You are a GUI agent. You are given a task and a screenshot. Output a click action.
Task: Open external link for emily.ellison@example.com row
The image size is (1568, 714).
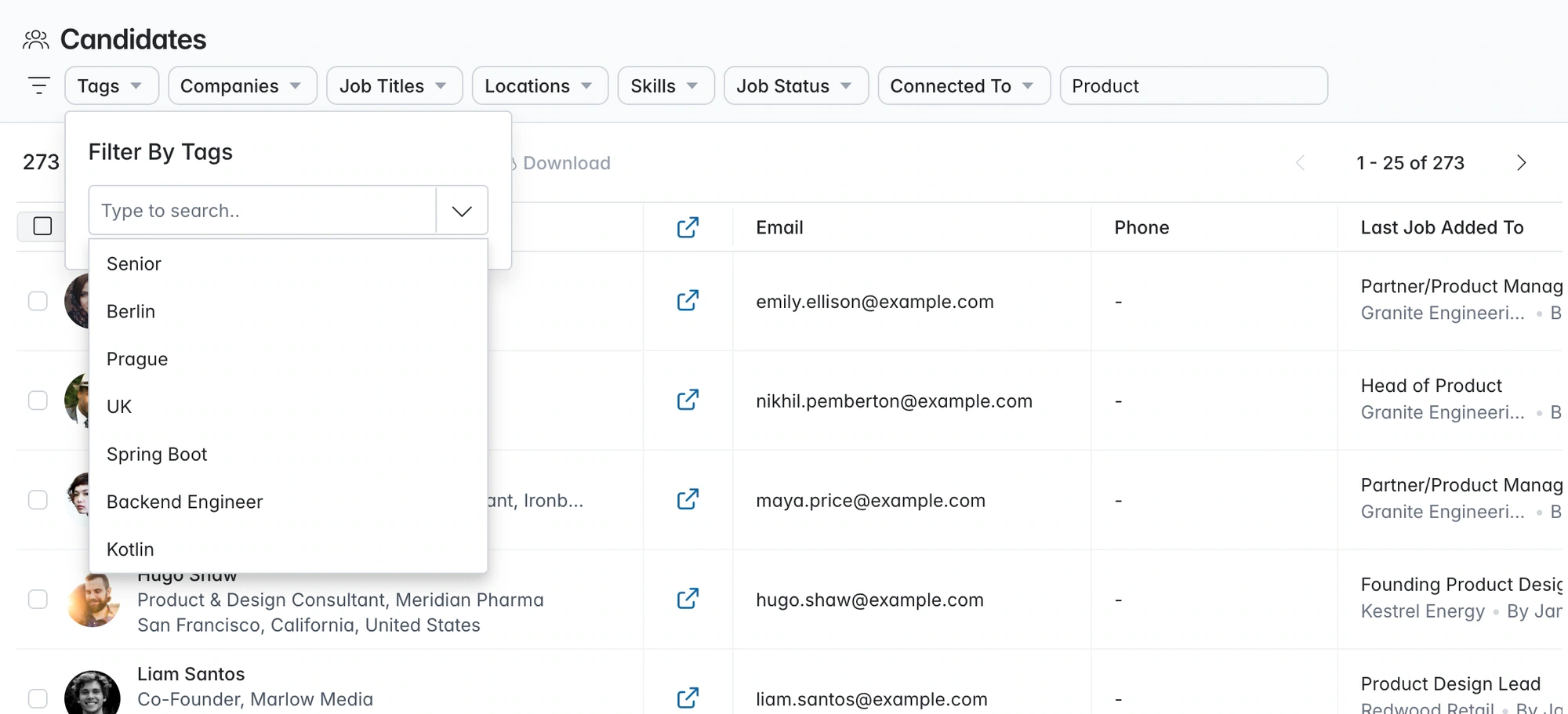coord(688,301)
